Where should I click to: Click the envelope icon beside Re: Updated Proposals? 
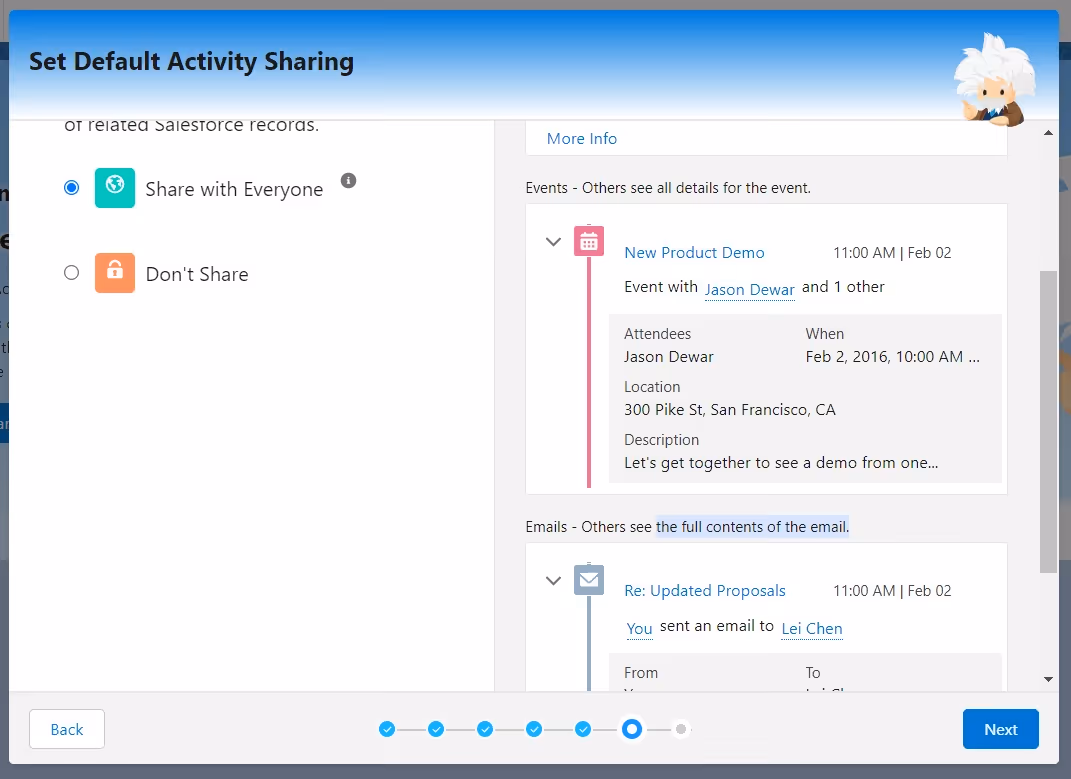[x=589, y=580]
